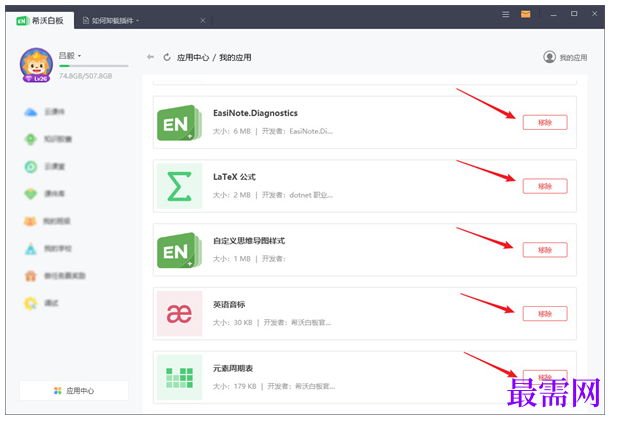619x424 pixels.
Task: Click the 自定义思维导图样式 EN icon
Action: (180, 250)
